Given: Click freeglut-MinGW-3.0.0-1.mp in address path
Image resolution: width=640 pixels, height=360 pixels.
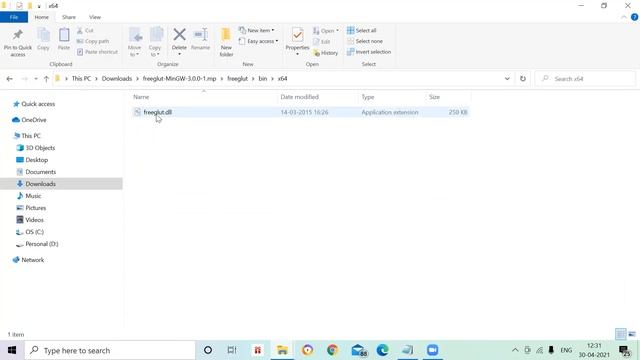Looking at the screenshot, I should (179, 78).
